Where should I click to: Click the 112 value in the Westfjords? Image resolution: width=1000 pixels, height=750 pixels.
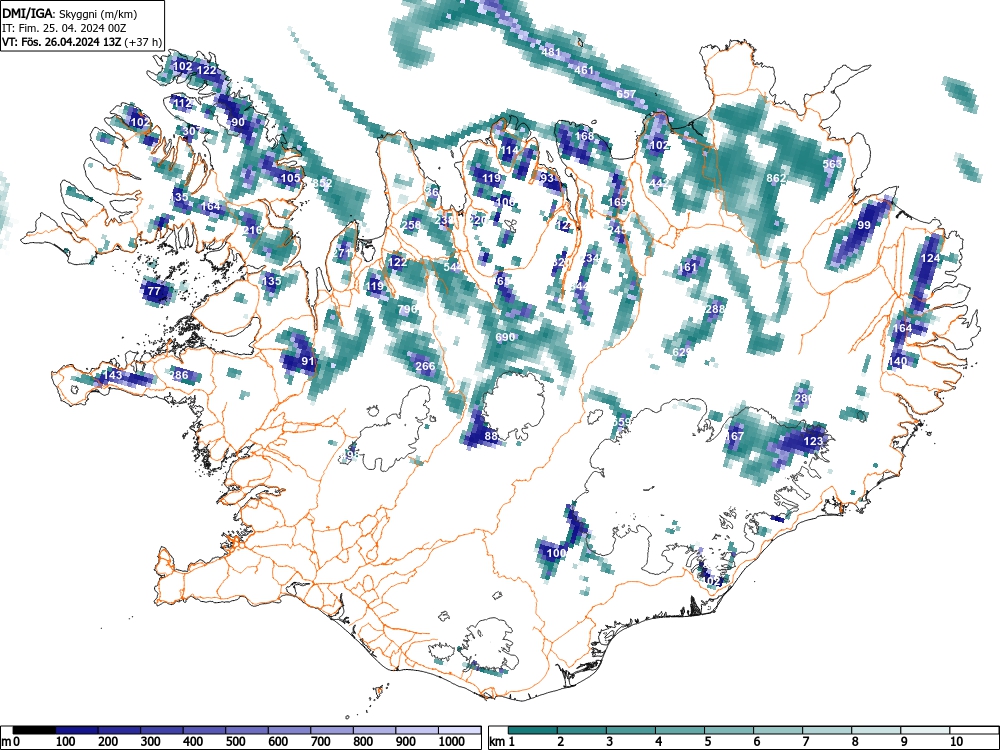coord(182,103)
